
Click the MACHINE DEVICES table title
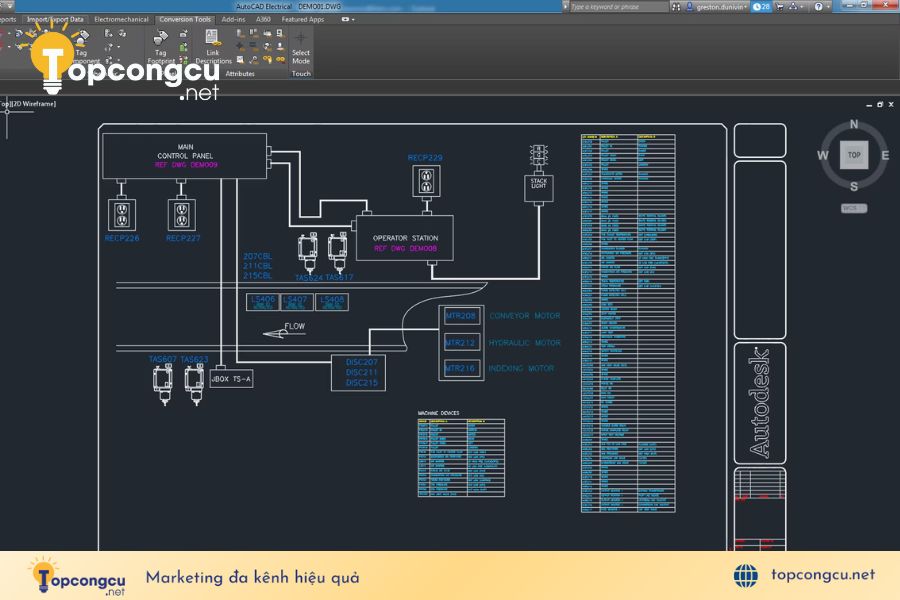(438, 413)
